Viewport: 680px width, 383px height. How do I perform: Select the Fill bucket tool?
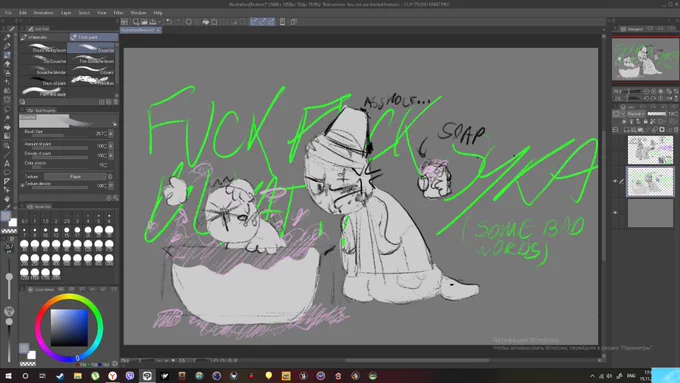(7, 127)
